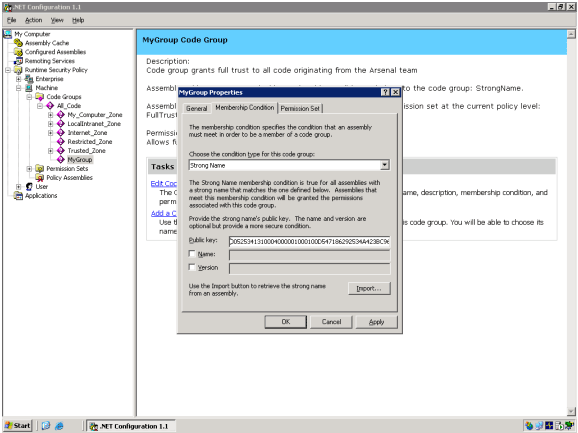The height and width of the screenshot is (433, 578).
Task: Select the MyGroup tree label
Action: [80, 160]
